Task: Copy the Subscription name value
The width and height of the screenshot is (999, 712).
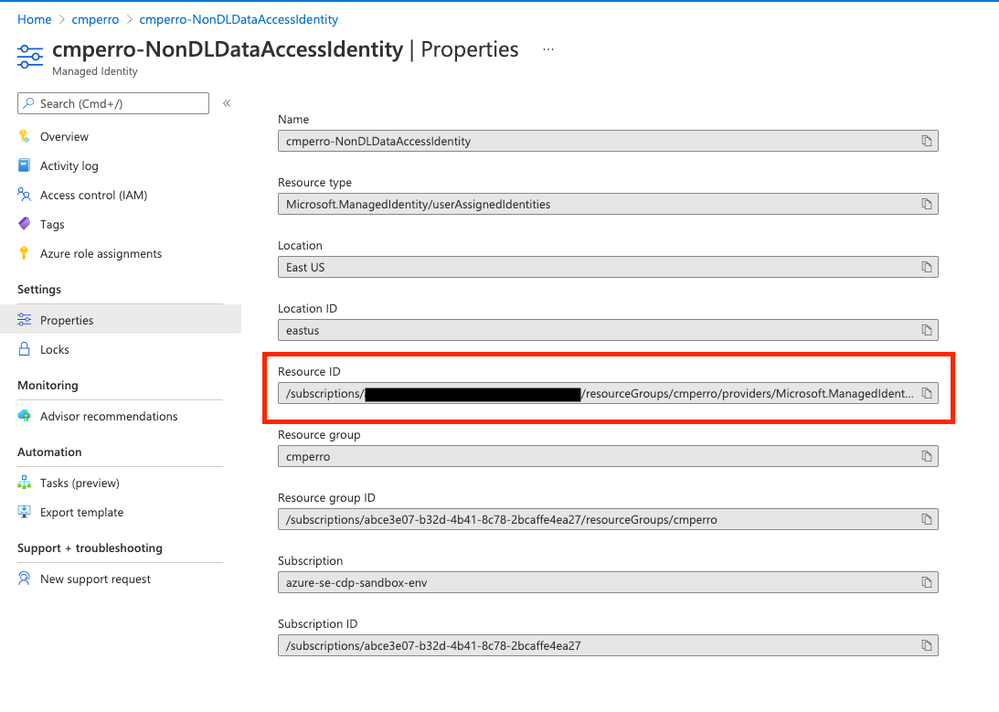Action: click(926, 582)
